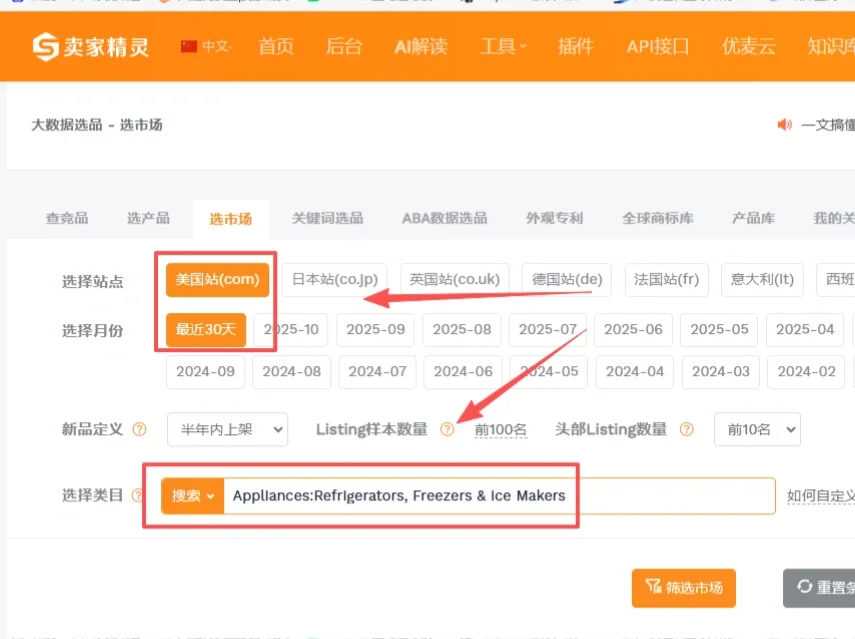Switch to the ABA数据选品 tab
Viewport: 855px width, 639px height.
point(444,219)
